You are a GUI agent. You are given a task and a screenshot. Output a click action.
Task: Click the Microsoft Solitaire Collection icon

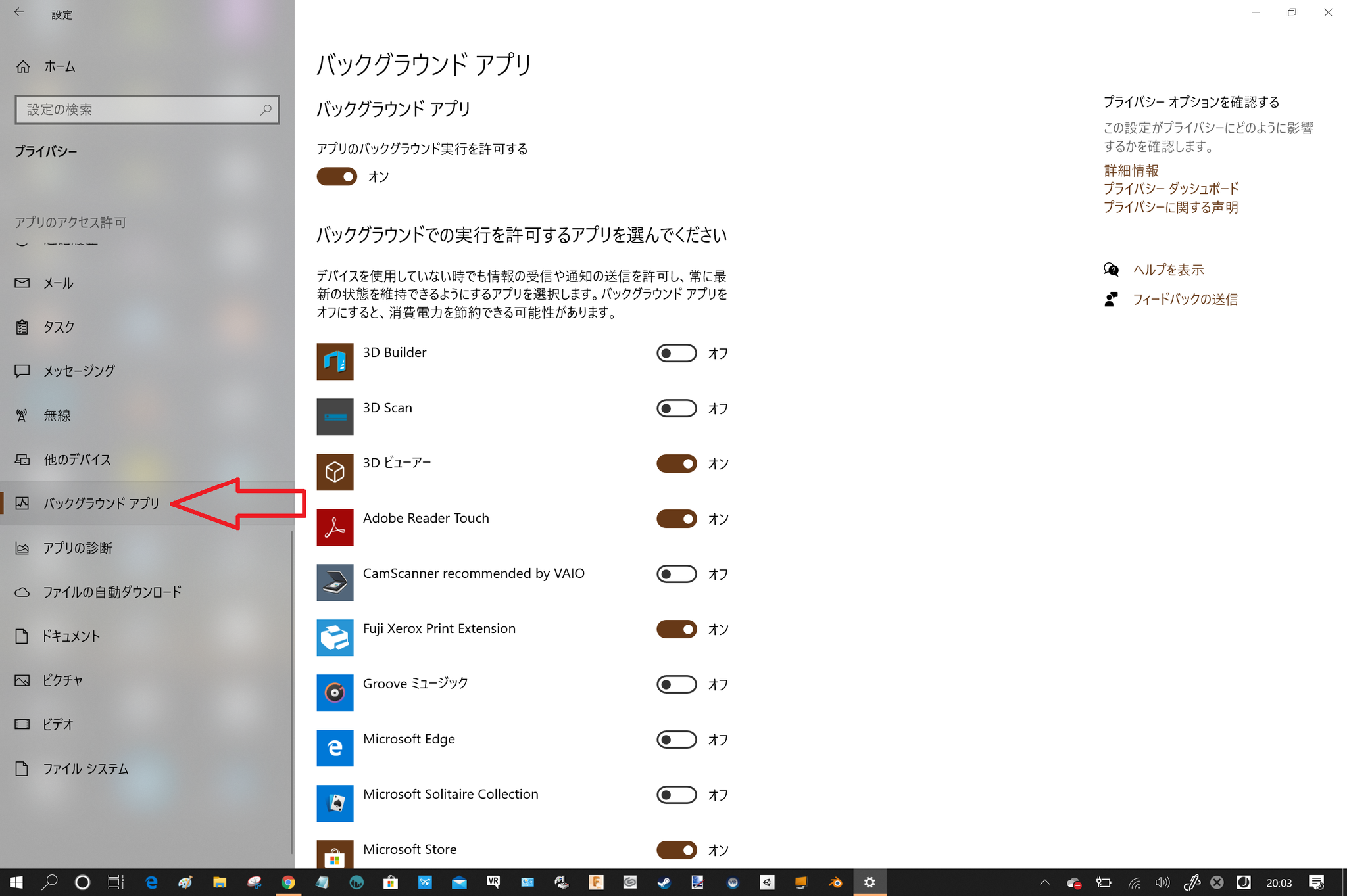[x=335, y=803]
